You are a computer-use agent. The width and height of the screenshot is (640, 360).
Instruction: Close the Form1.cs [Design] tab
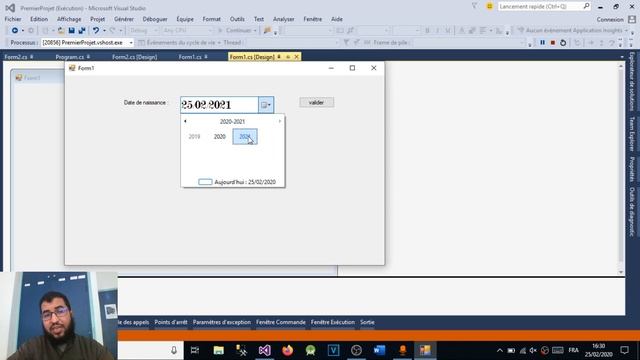pyautogui.click(x=296, y=57)
